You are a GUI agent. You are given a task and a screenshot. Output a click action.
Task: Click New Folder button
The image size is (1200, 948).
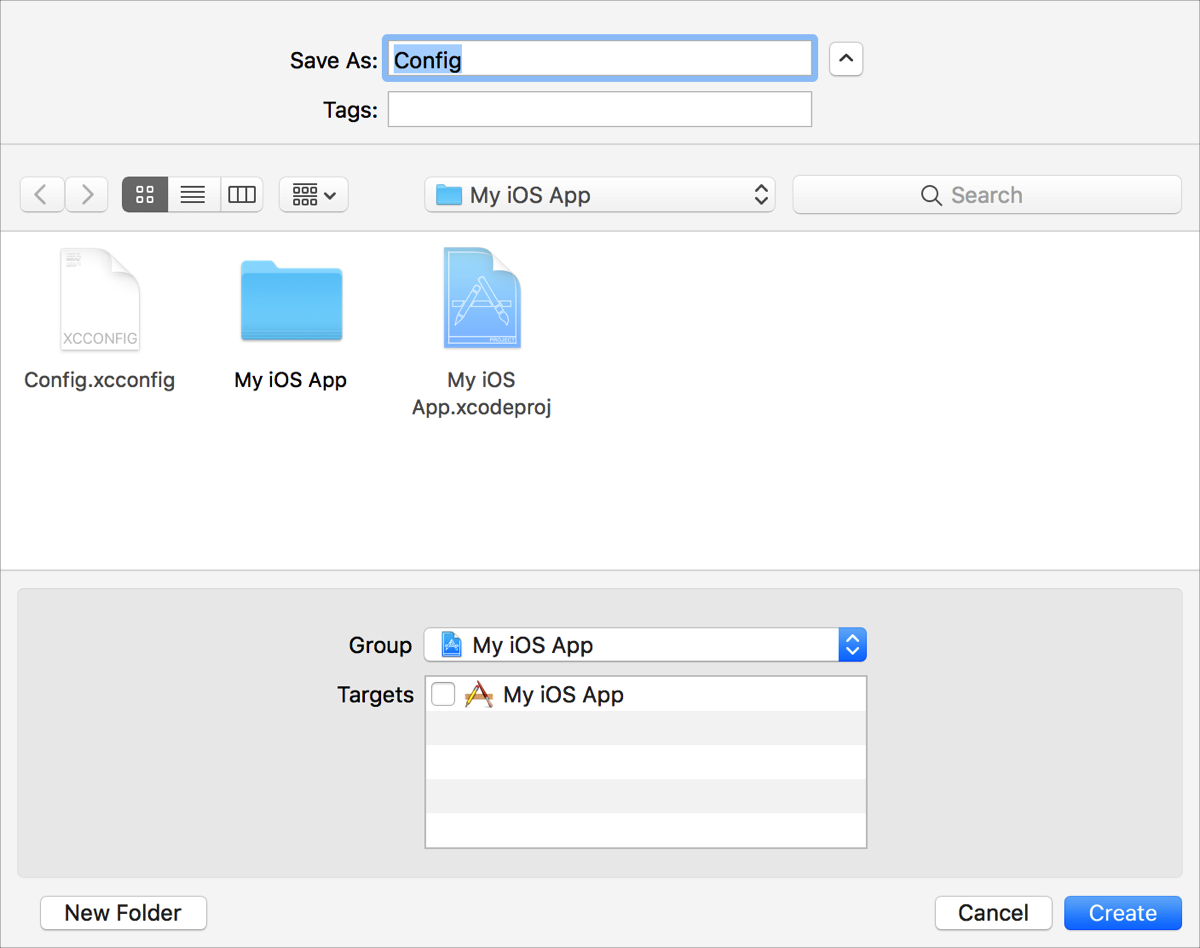pyautogui.click(x=124, y=913)
